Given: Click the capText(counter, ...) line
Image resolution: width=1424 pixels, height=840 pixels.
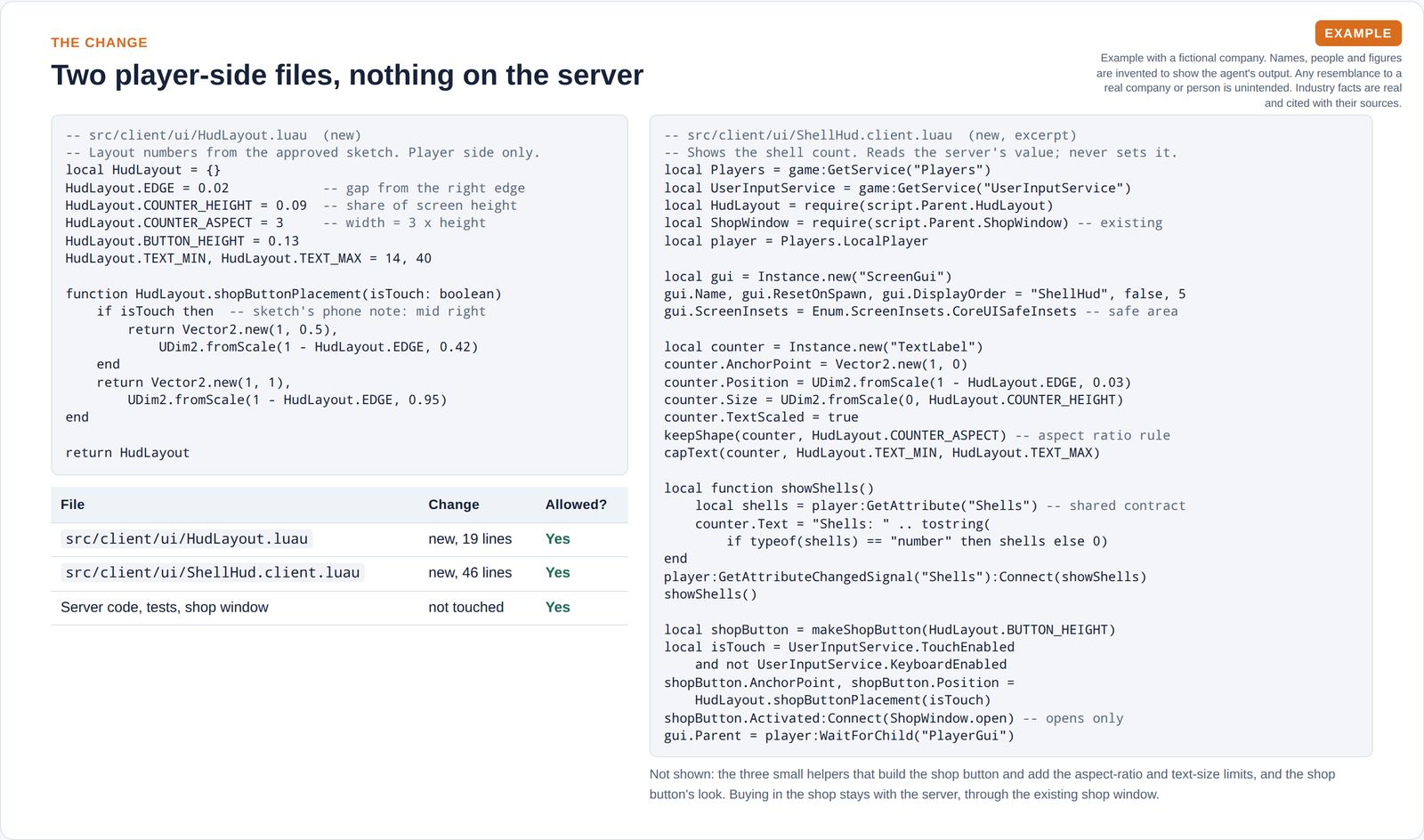Looking at the screenshot, I should [x=882, y=452].
